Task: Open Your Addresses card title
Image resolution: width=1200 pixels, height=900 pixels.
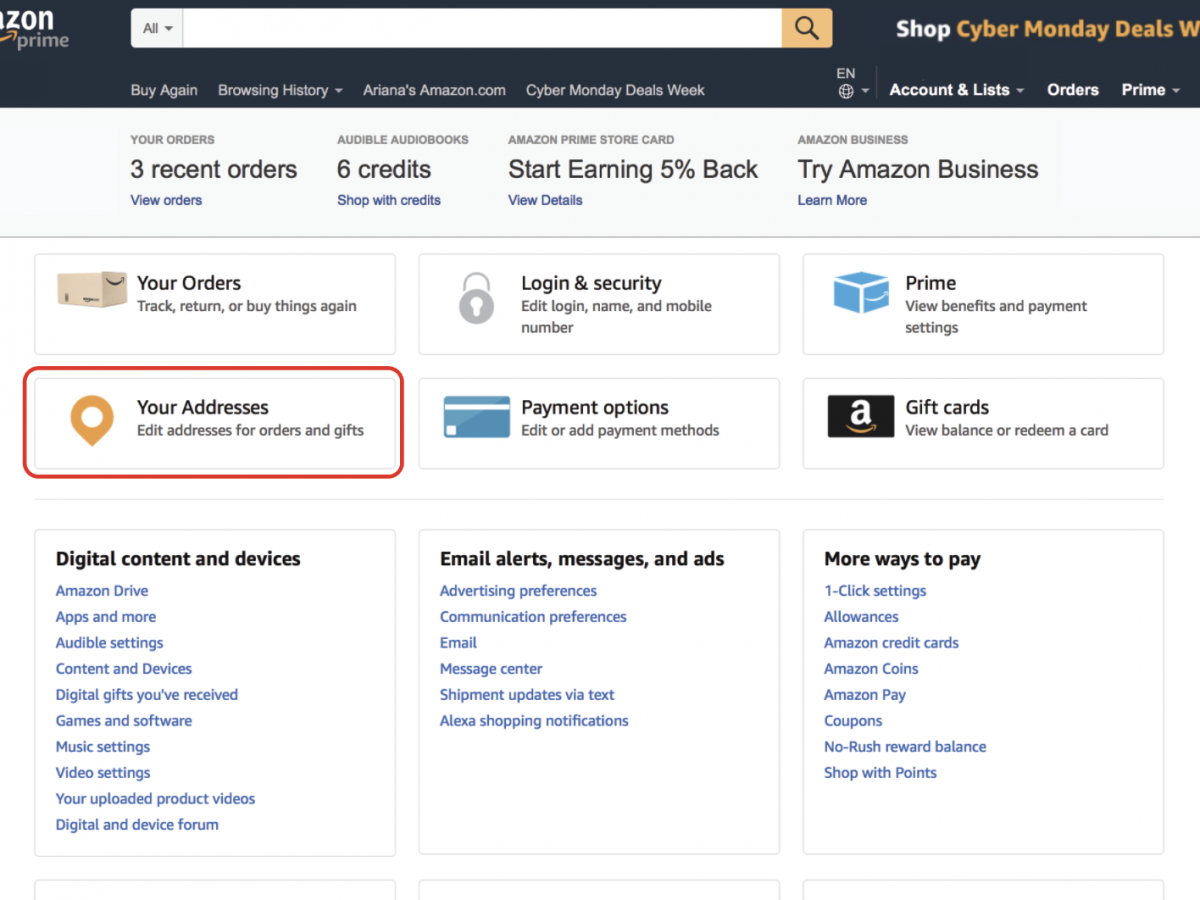Action: click(203, 407)
